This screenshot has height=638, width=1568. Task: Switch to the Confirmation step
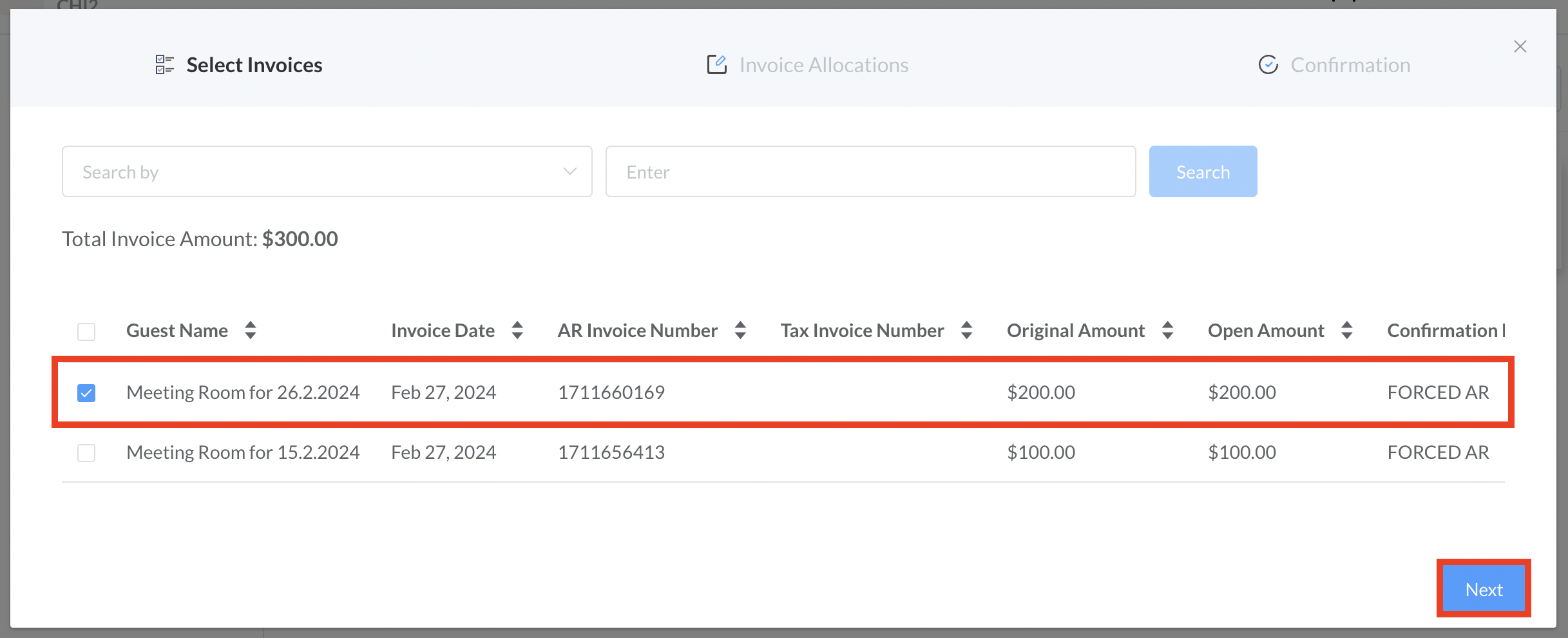tap(1350, 65)
